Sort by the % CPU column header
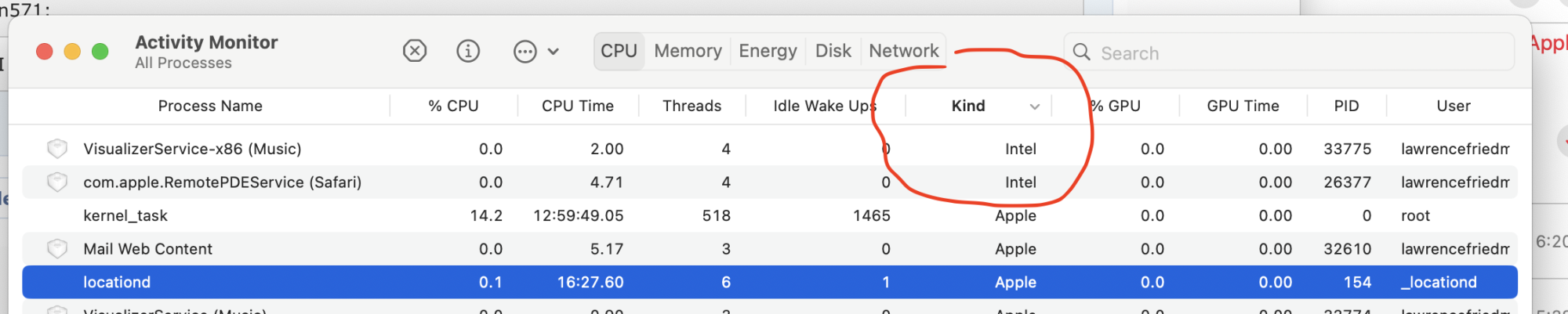The height and width of the screenshot is (314, 1568). [453, 106]
